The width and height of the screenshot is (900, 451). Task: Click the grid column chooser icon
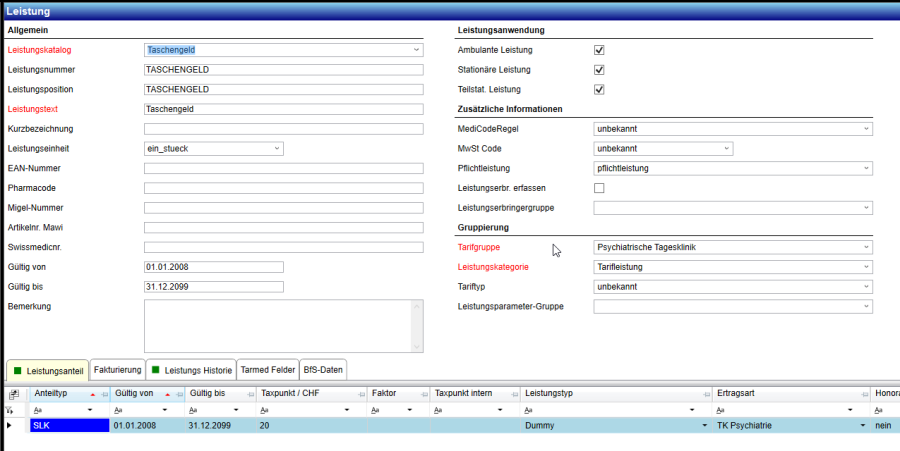point(15,394)
